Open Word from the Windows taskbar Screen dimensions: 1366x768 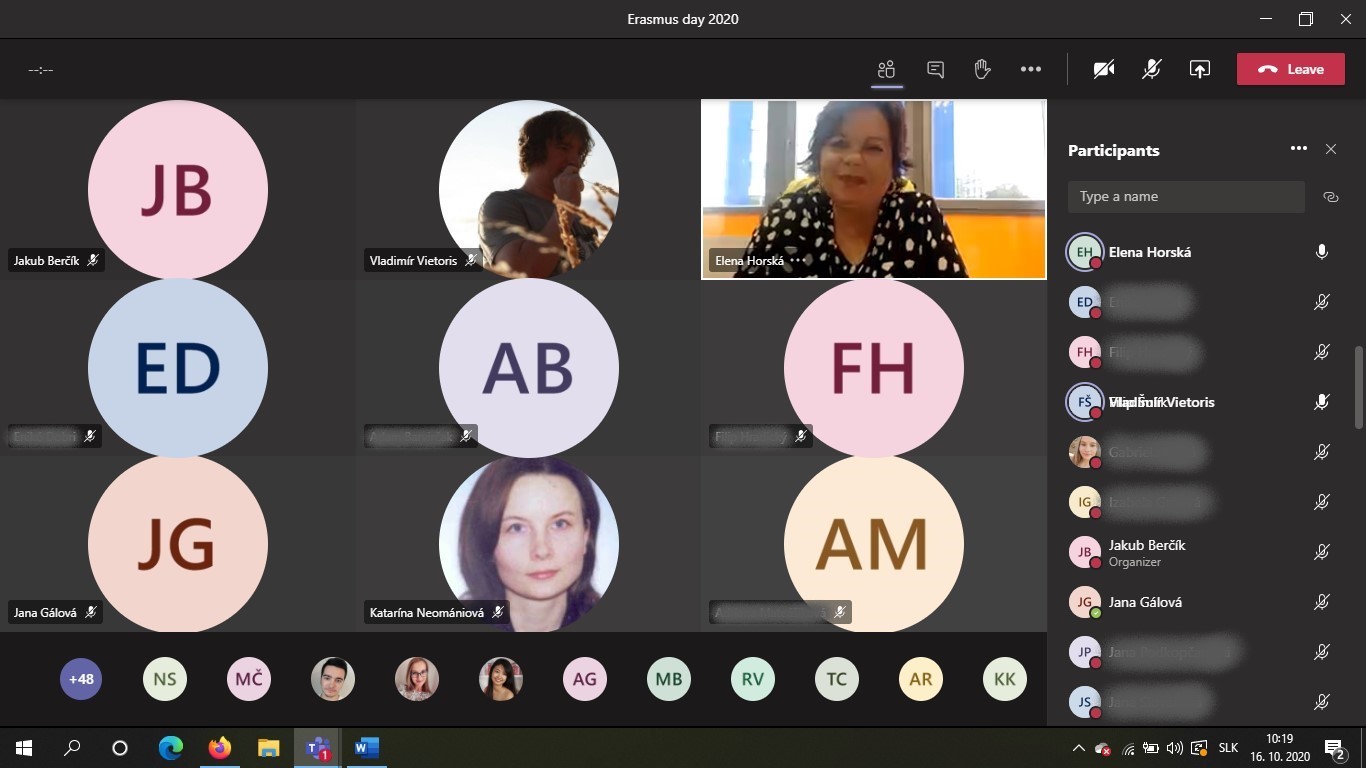point(367,747)
